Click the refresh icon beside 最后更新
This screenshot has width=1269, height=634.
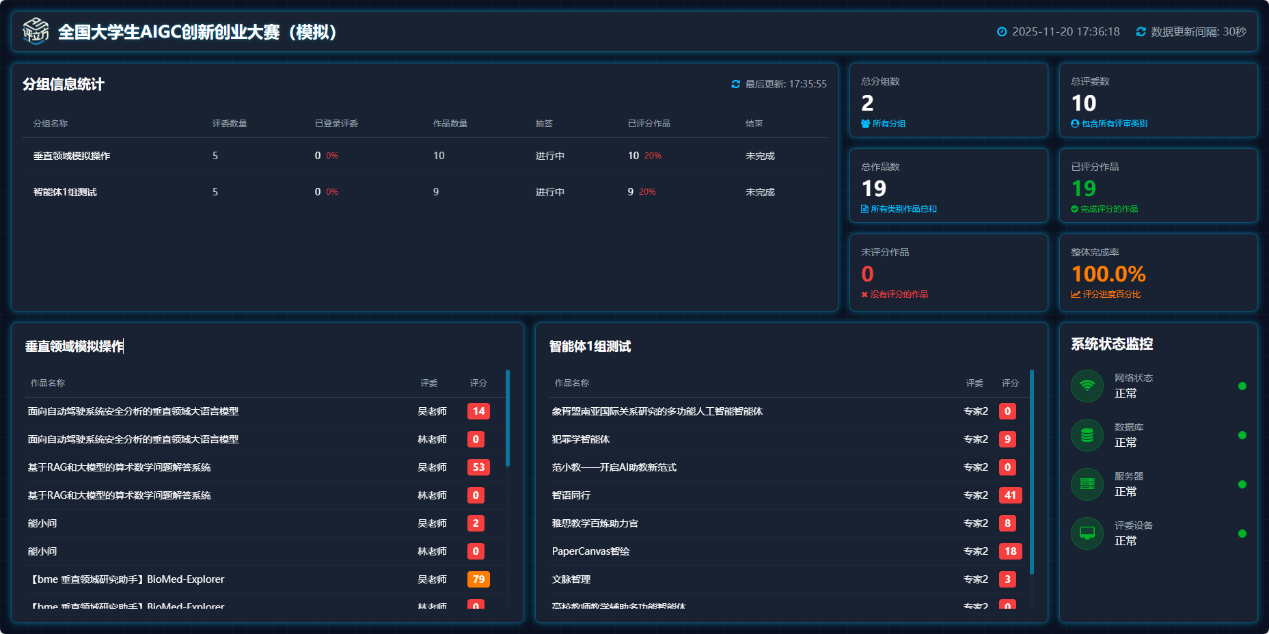coord(736,85)
